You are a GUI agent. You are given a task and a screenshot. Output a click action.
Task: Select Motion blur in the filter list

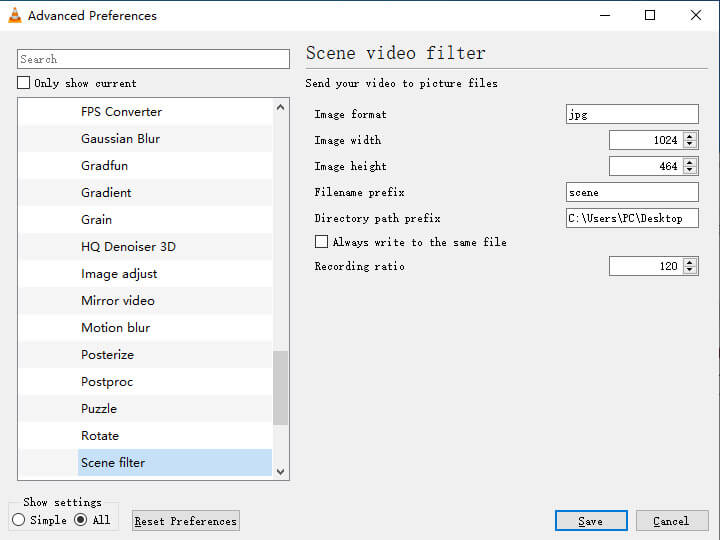pos(116,328)
